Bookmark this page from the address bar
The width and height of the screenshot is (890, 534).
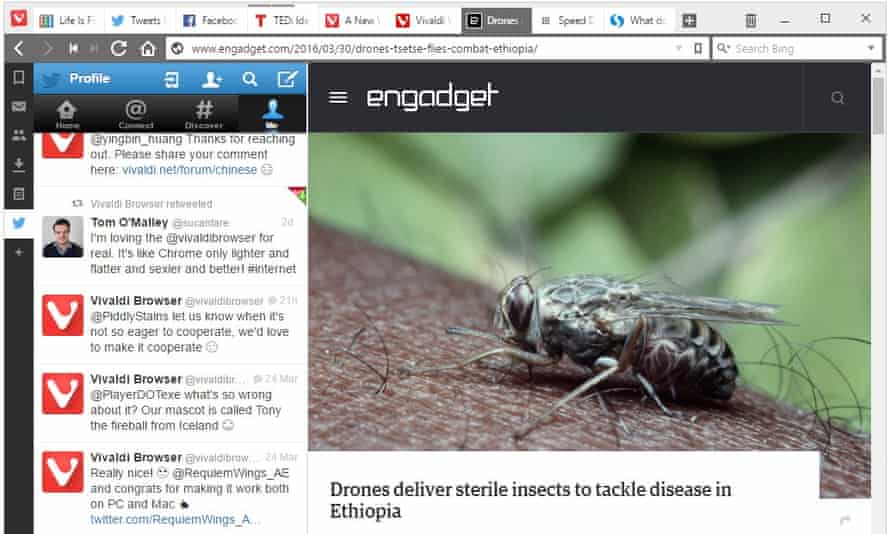698,49
